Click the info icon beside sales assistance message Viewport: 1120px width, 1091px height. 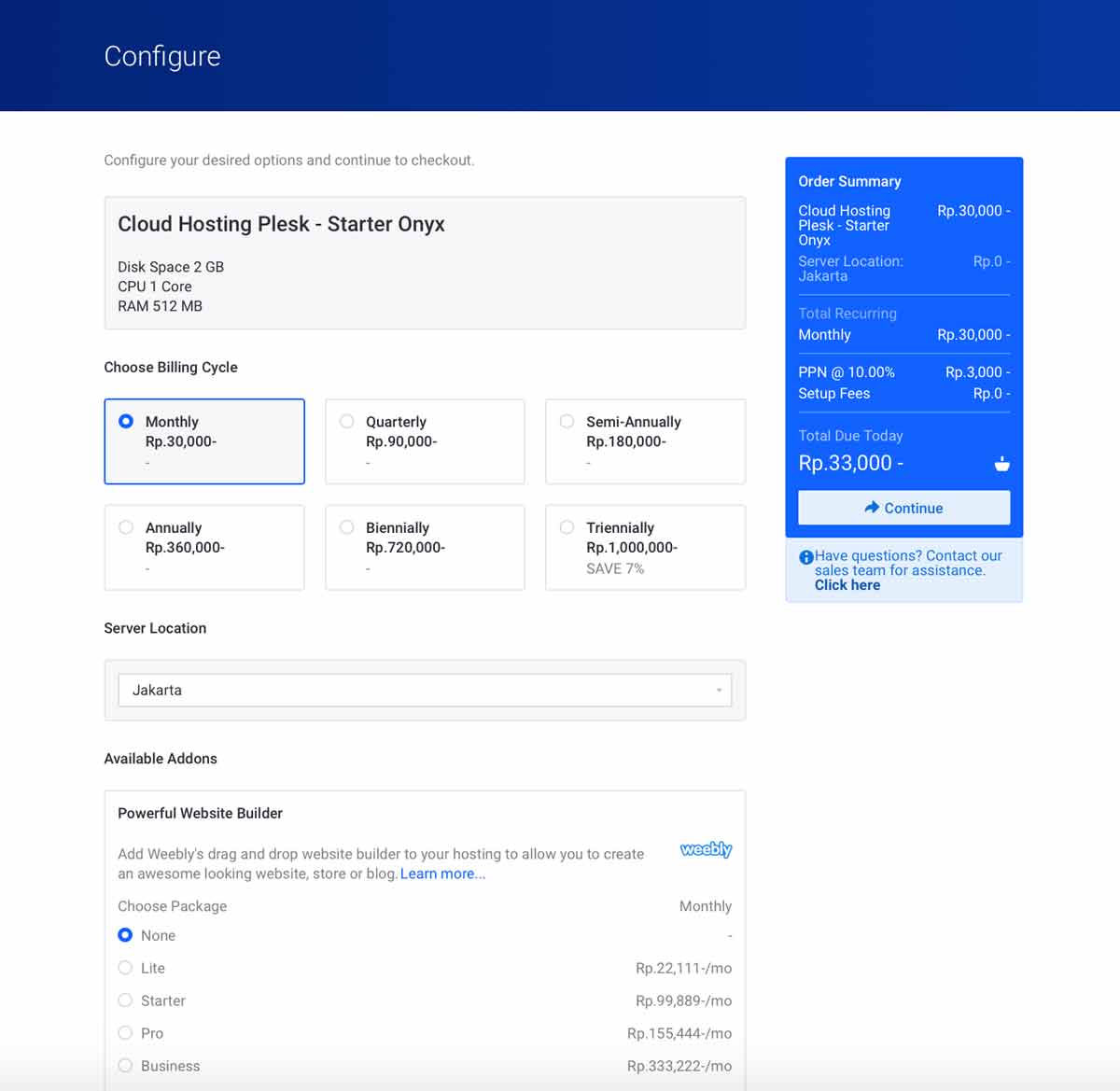point(805,556)
